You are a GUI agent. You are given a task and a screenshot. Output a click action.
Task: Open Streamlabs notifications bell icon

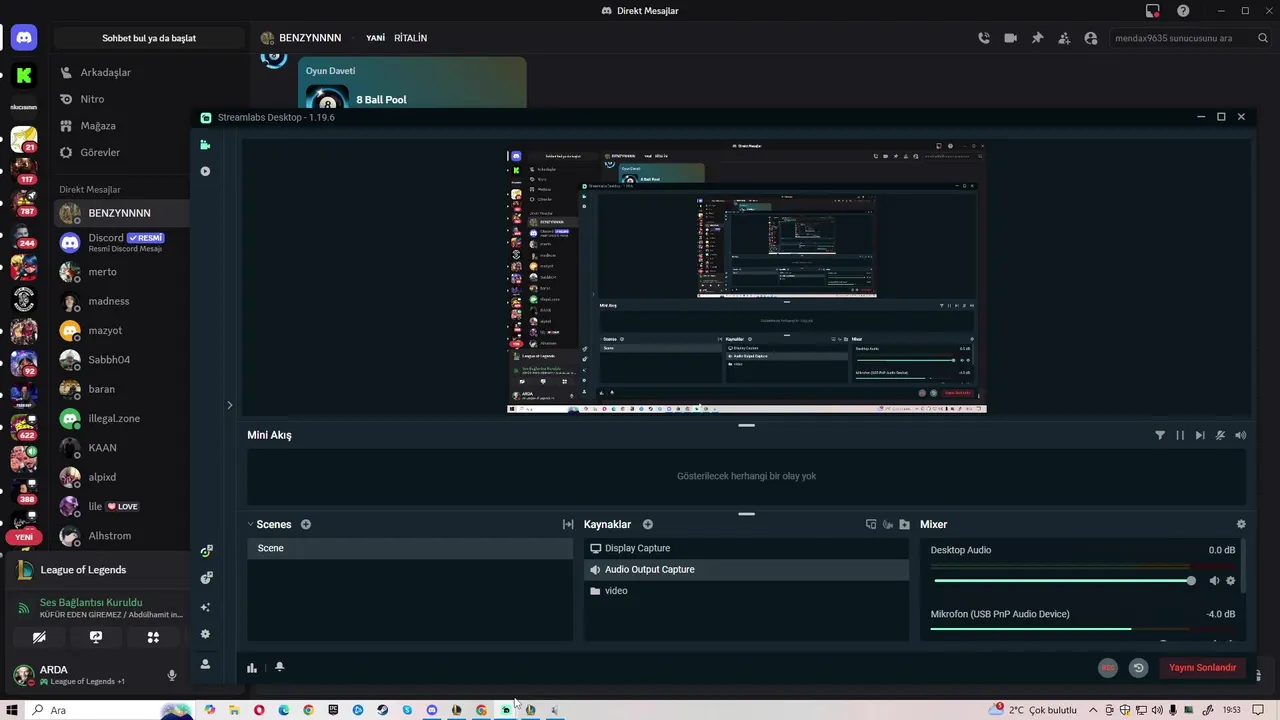[279, 667]
